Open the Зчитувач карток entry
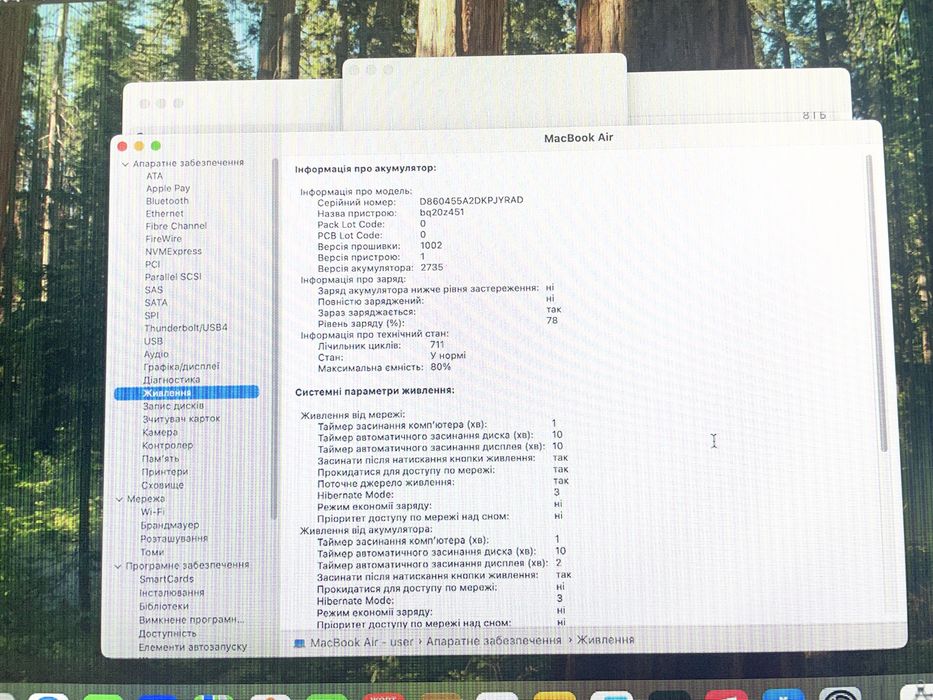933x700 pixels. point(181,419)
